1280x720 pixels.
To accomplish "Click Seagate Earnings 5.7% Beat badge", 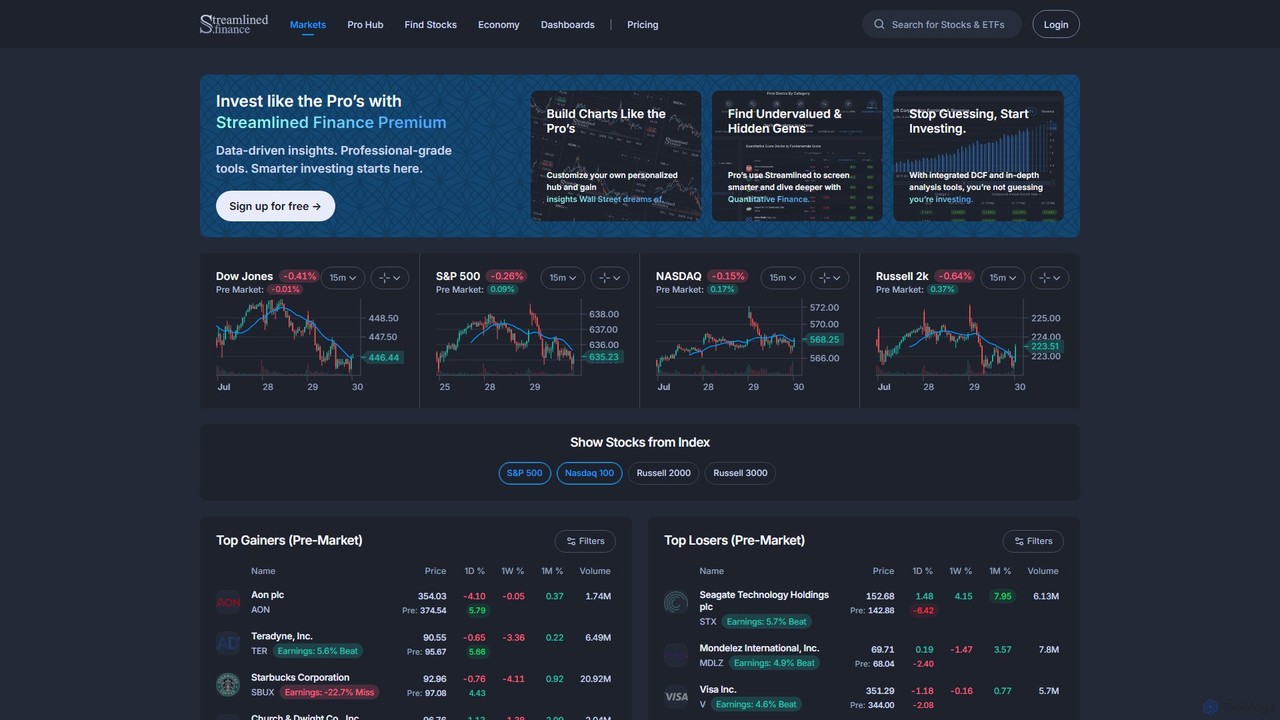I will tap(766, 622).
